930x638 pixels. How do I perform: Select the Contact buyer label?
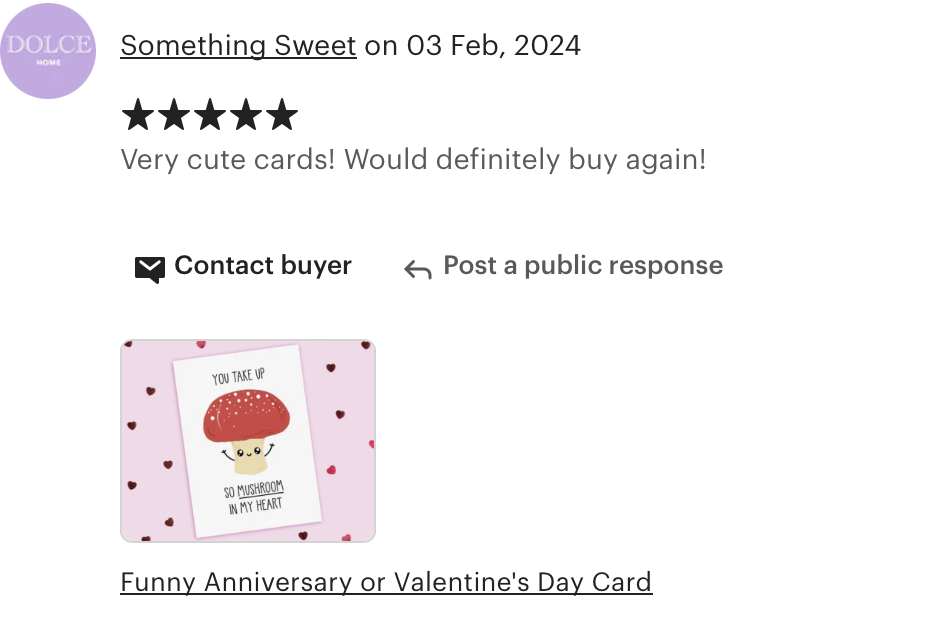[263, 266]
